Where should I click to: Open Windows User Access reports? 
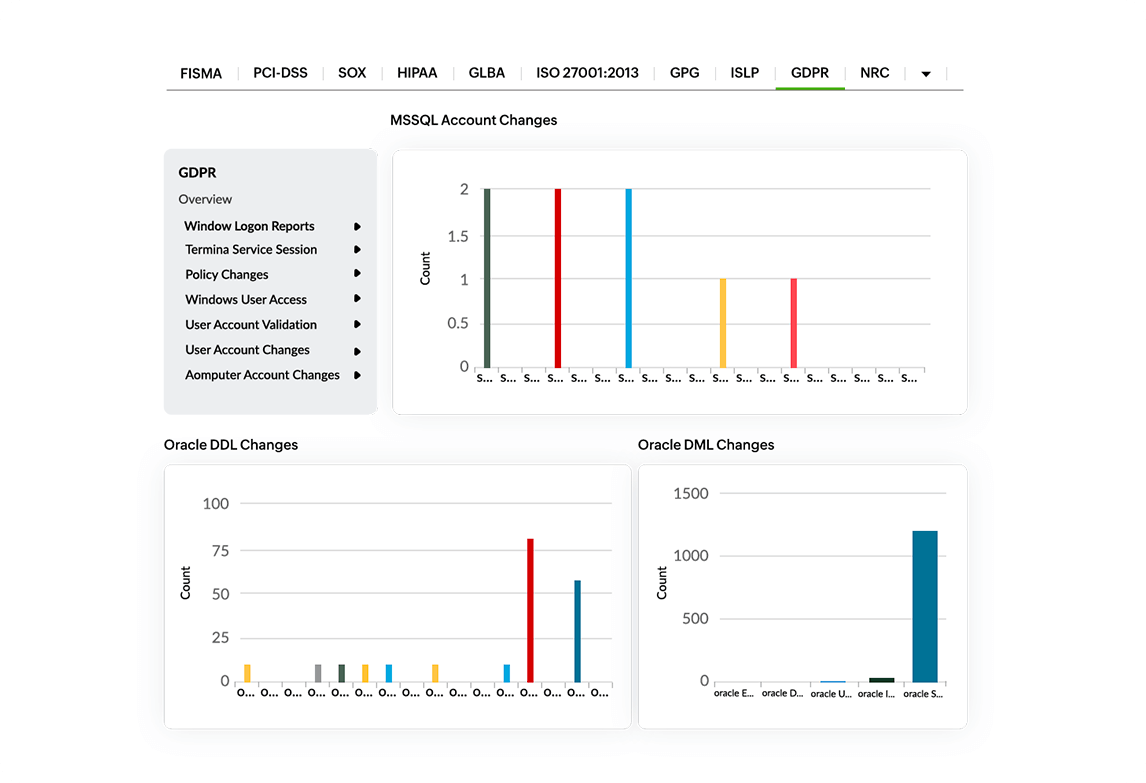click(246, 300)
